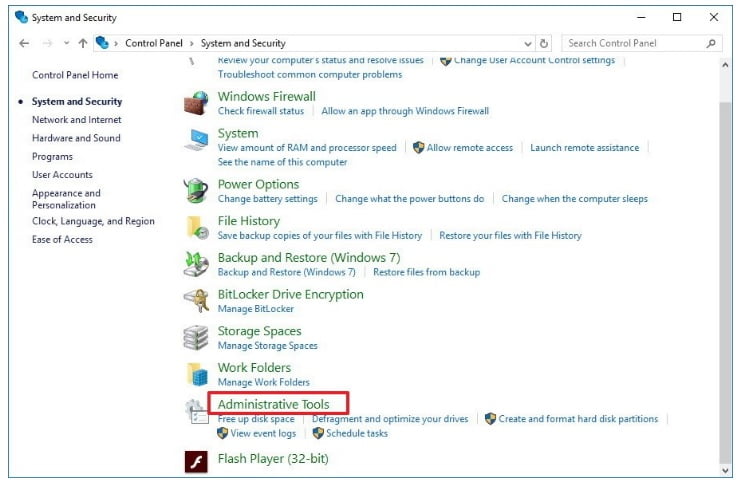
Task: Click the scrollbar down arrow
Action: point(725,470)
